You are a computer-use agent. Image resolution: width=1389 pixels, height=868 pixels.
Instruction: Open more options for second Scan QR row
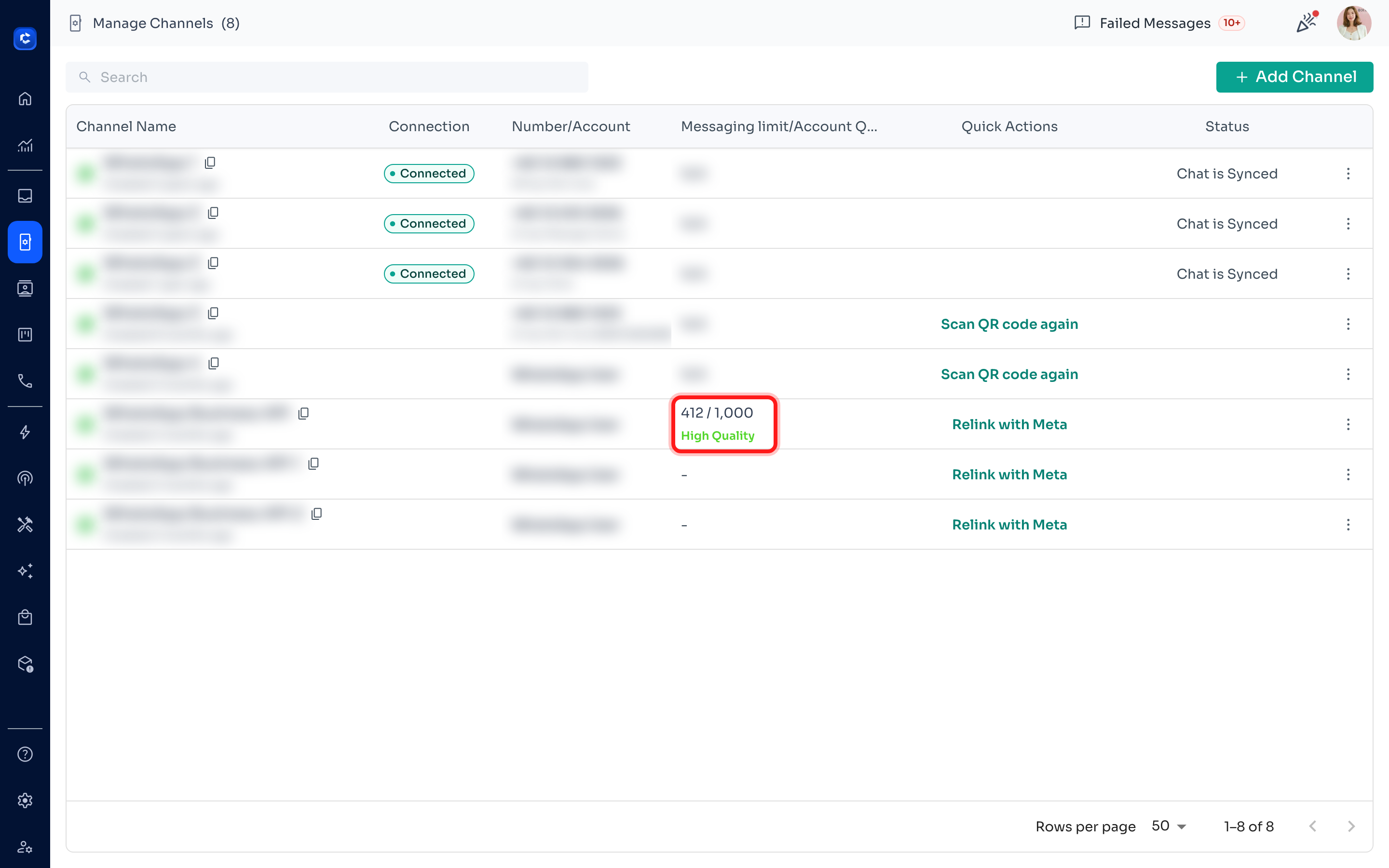click(x=1348, y=374)
